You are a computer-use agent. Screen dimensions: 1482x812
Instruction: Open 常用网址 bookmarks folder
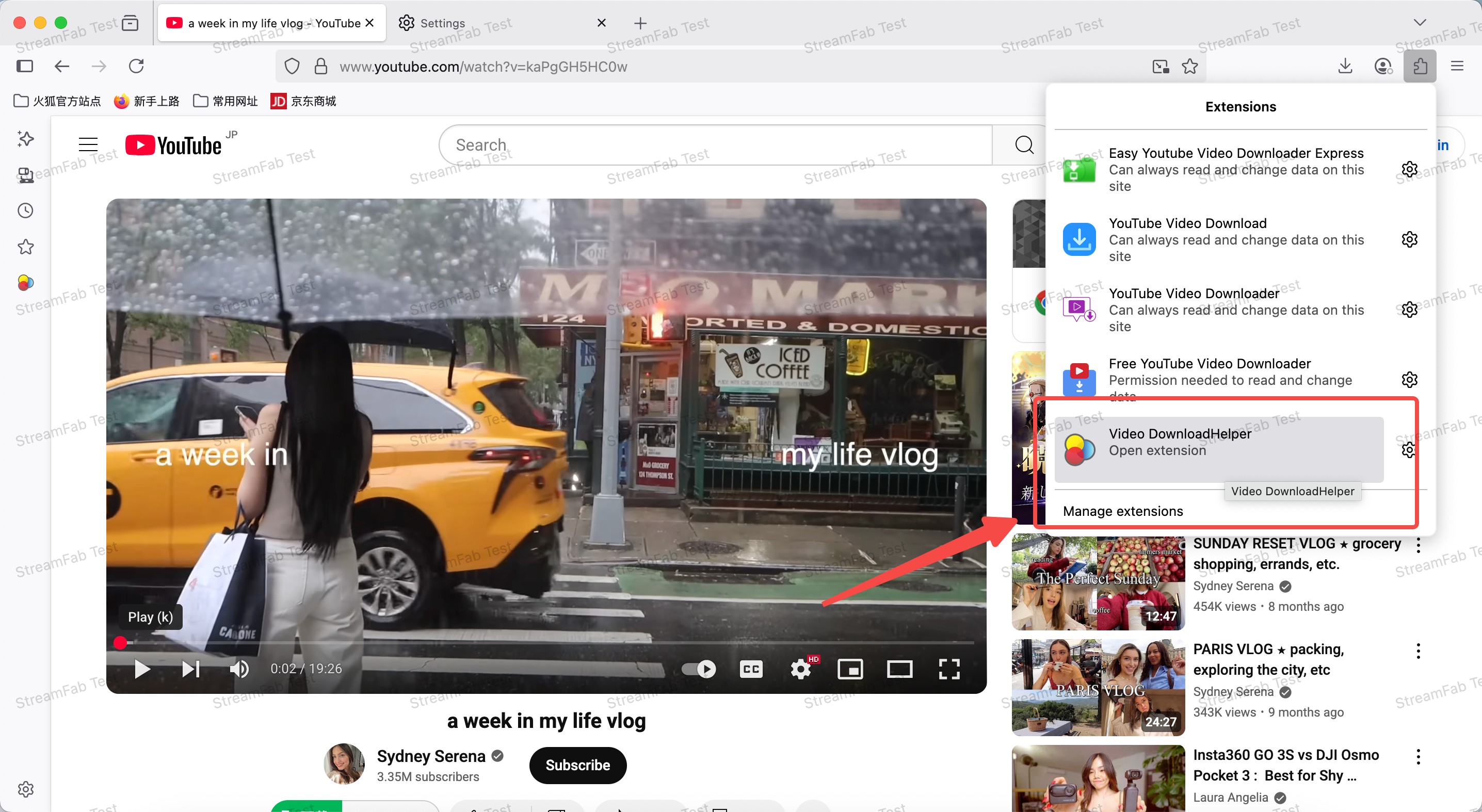pyautogui.click(x=225, y=101)
